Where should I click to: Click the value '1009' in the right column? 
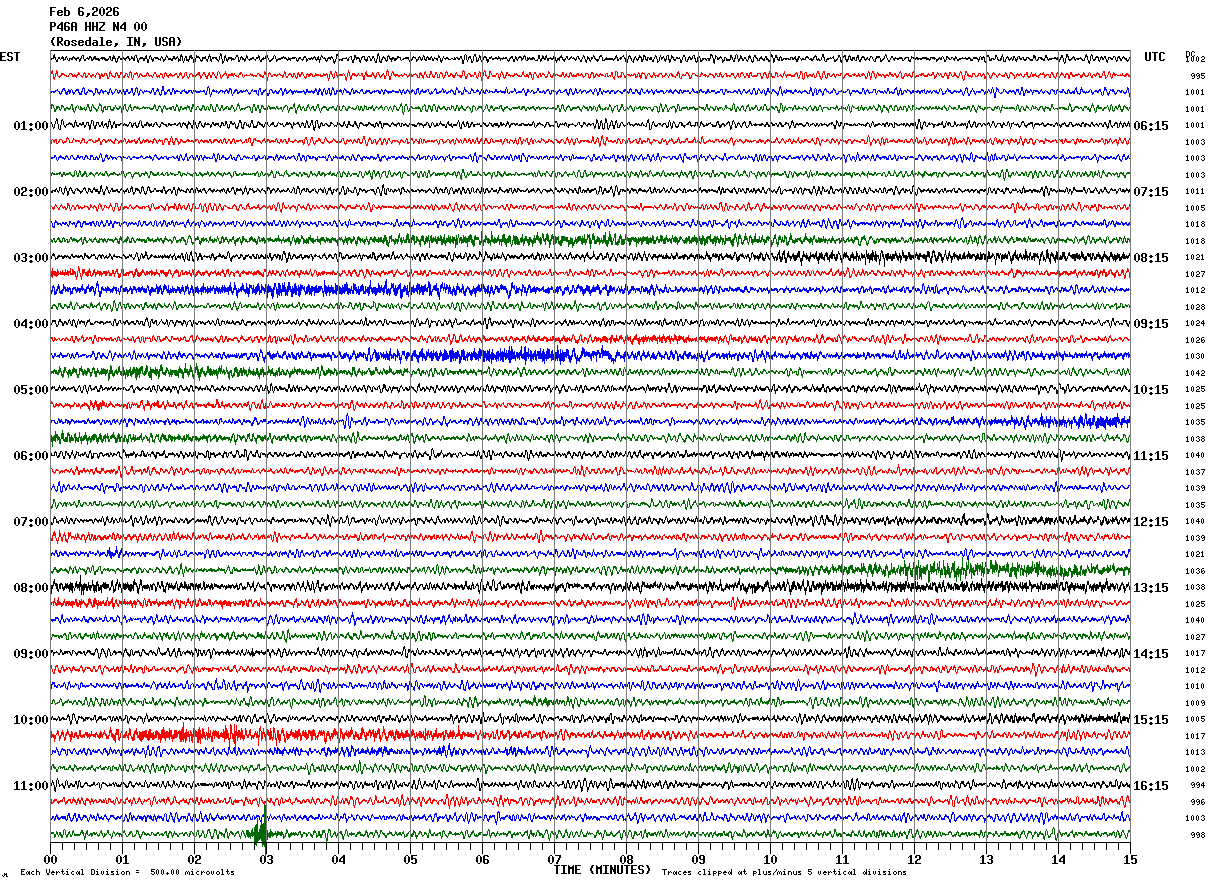(1195, 703)
